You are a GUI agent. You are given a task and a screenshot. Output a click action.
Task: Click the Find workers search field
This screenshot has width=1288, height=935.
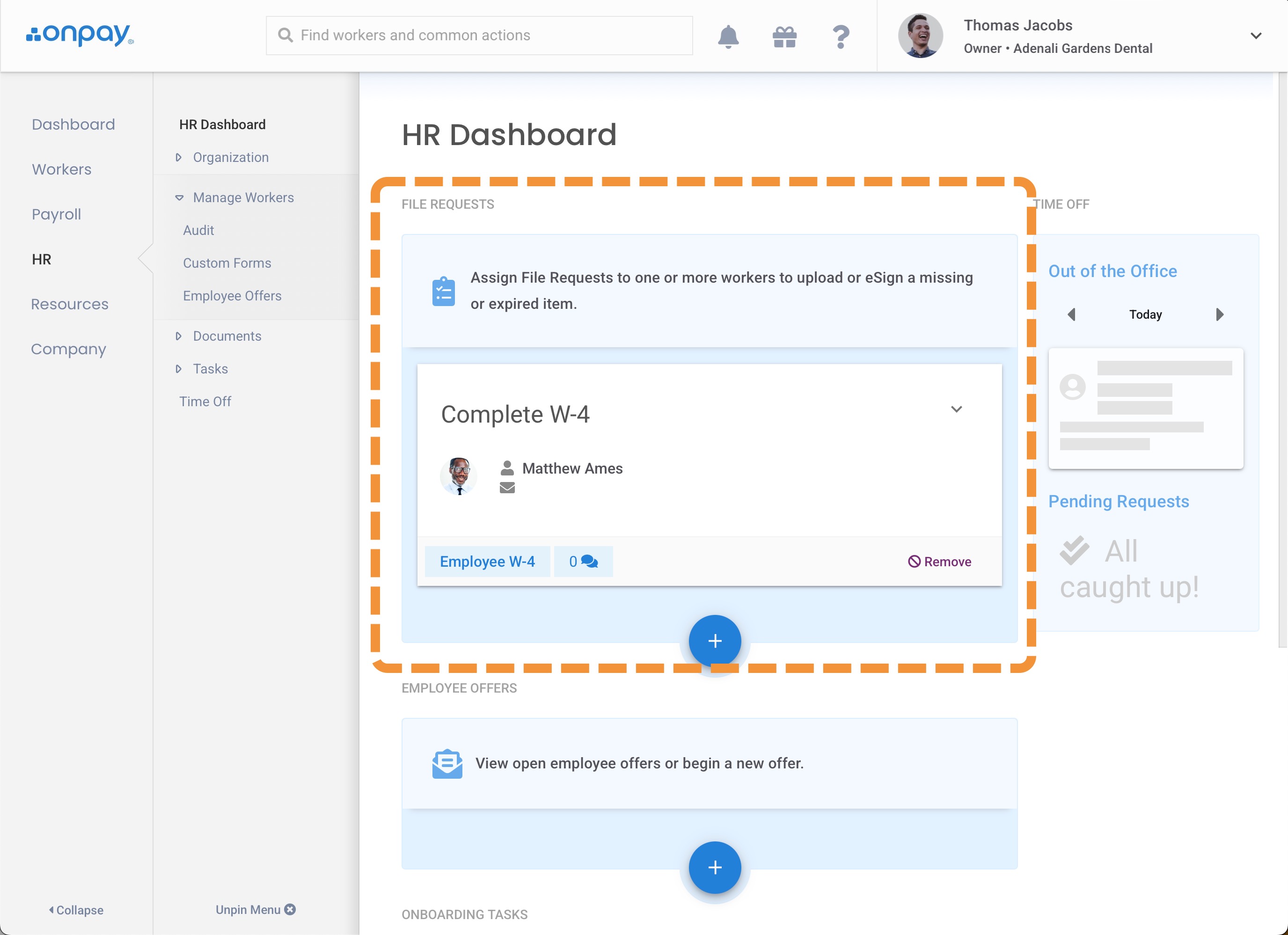point(479,35)
